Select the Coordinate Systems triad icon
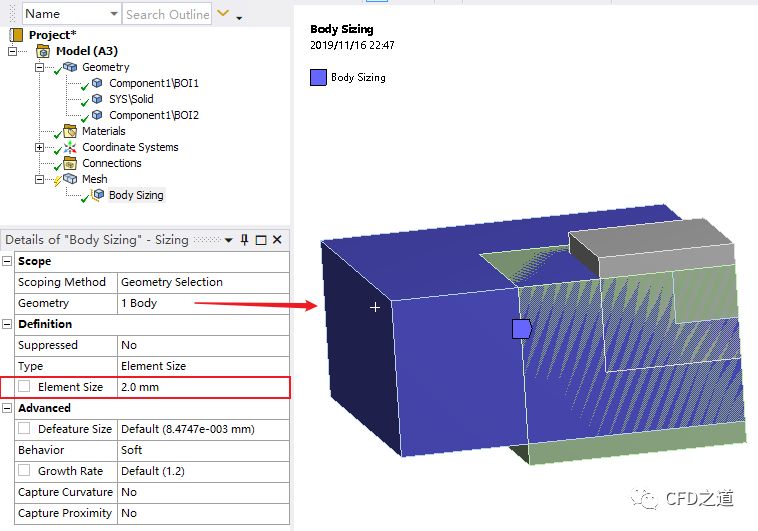This screenshot has height=531, width=758. (70, 147)
